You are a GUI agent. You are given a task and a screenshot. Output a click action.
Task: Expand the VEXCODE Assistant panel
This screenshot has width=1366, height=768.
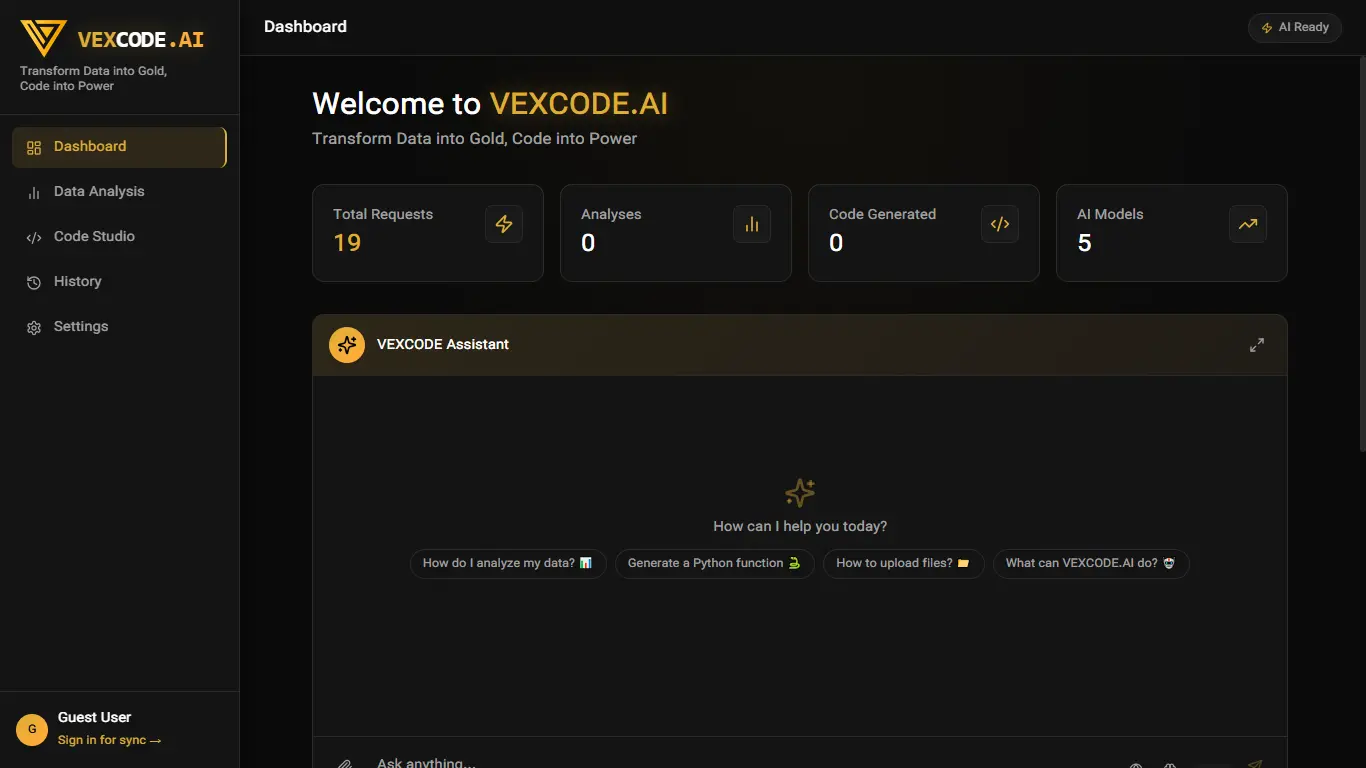(1257, 345)
